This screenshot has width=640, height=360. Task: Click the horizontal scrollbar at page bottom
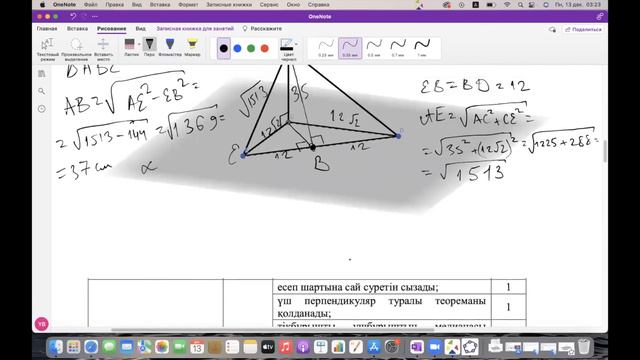[273, 329]
